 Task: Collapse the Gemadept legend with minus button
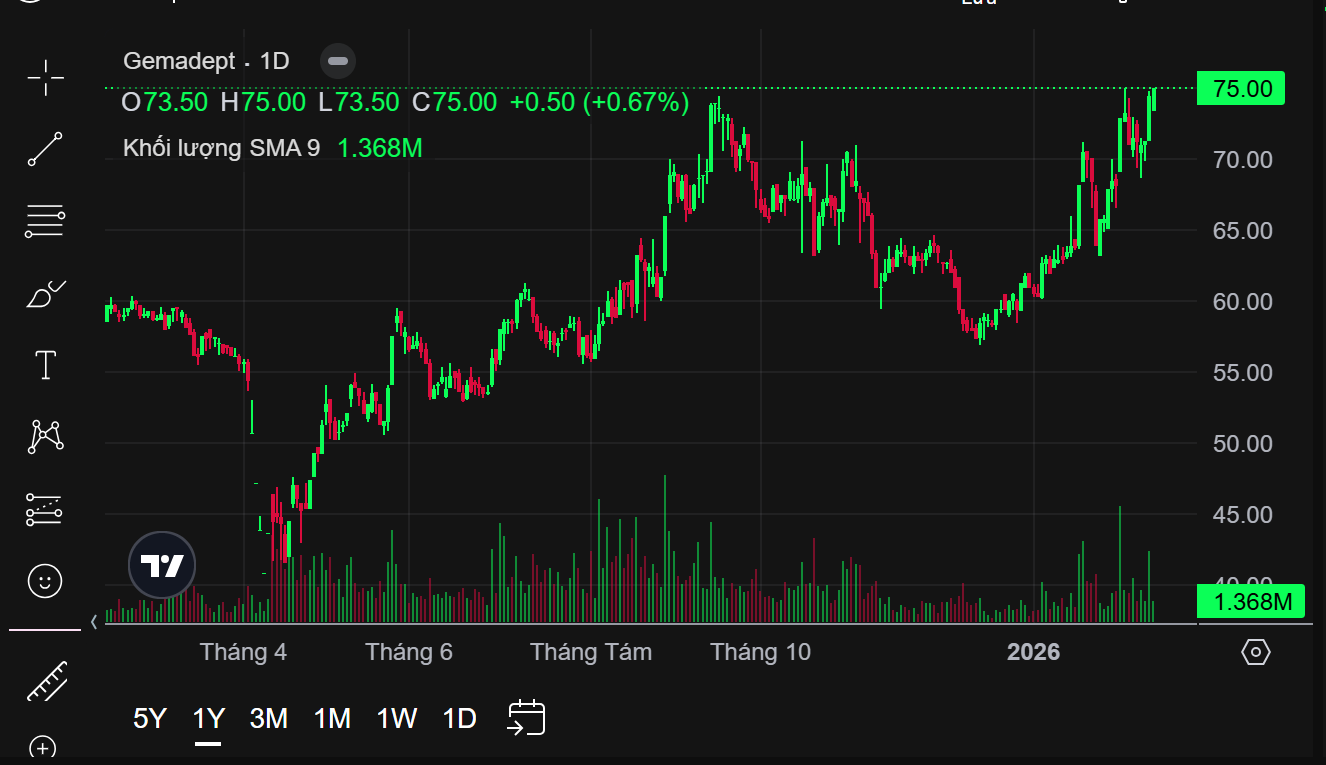(x=338, y=61)
